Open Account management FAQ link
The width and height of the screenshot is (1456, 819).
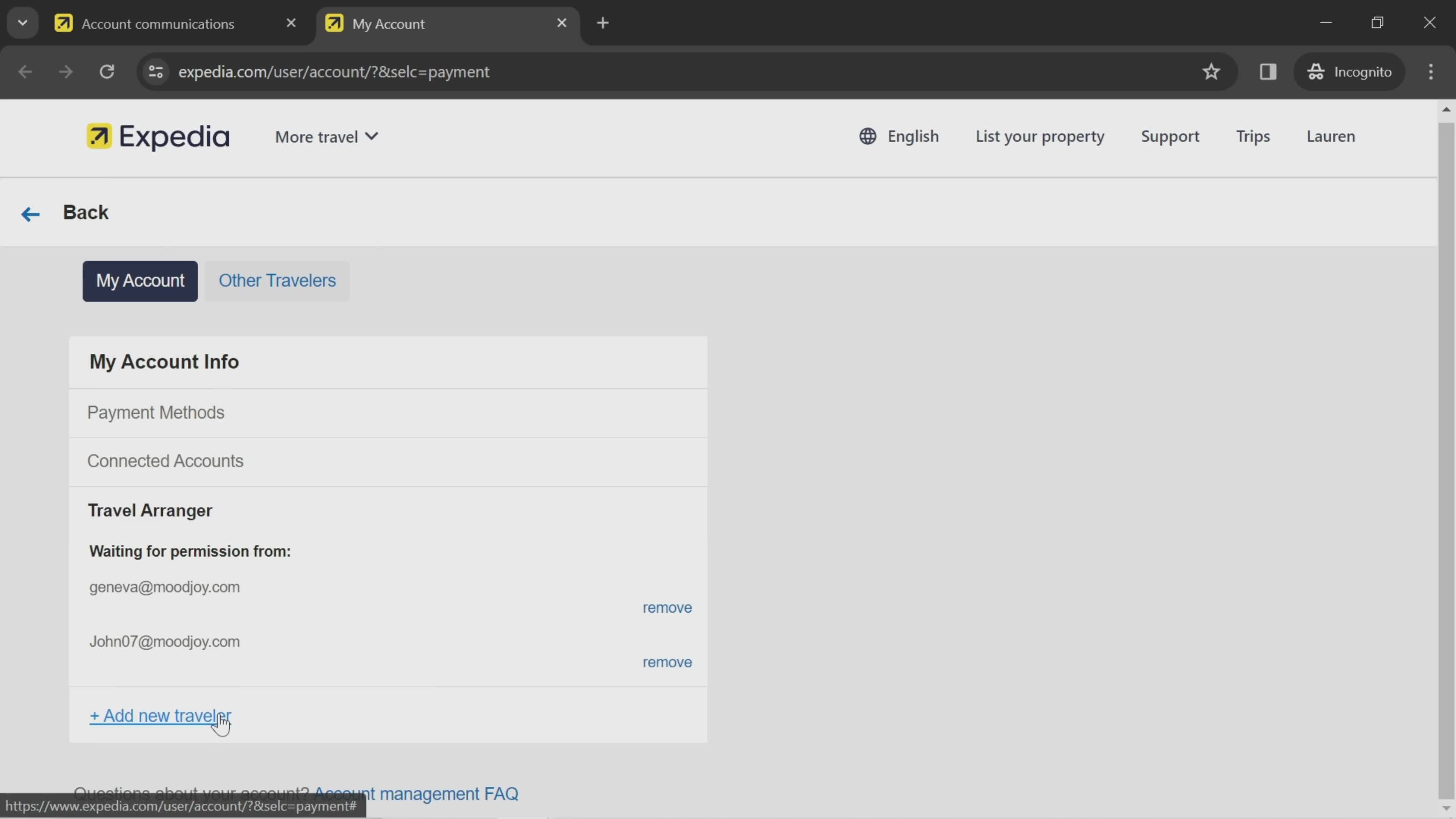point(415,793)
